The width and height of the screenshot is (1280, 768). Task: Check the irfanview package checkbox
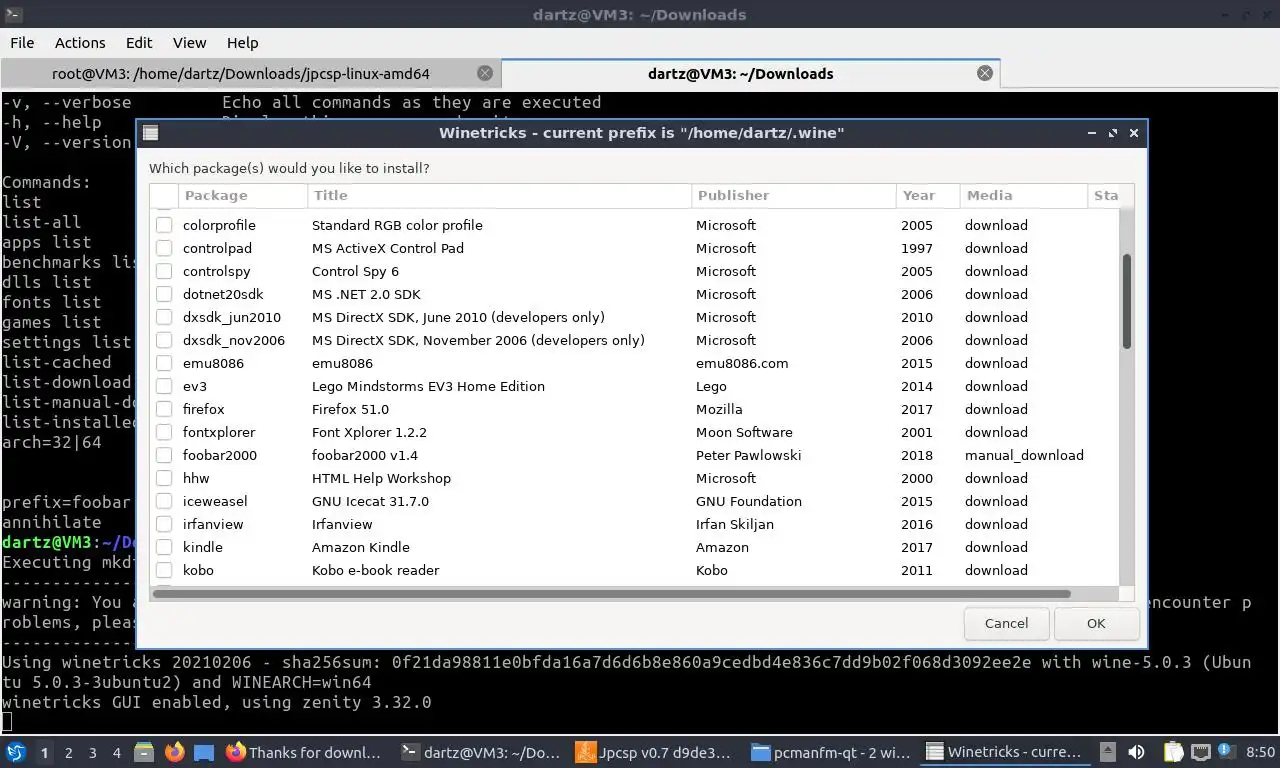(x=164, y=524)
